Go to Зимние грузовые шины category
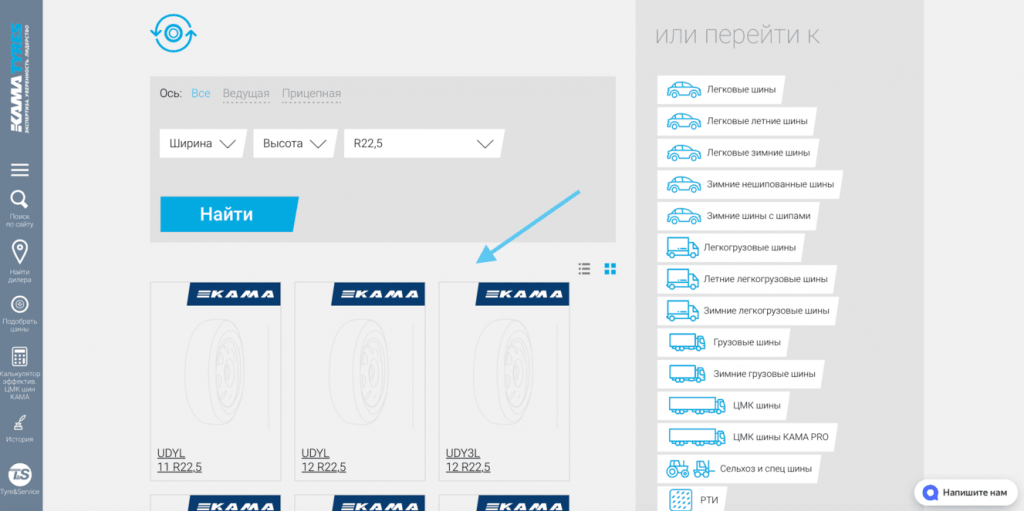This screenshot has height=511, width=1024. pyautogui.click(x=741, y=374)
